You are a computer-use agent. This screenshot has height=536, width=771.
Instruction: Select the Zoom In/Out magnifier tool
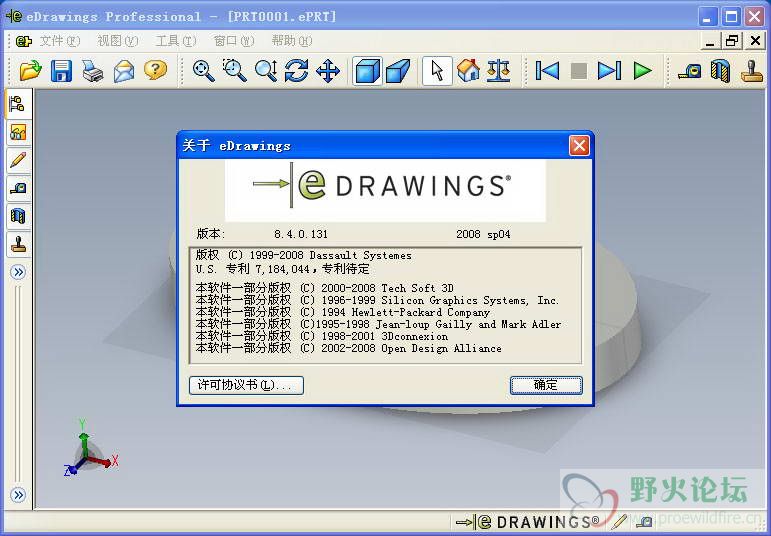click(266, 71)
